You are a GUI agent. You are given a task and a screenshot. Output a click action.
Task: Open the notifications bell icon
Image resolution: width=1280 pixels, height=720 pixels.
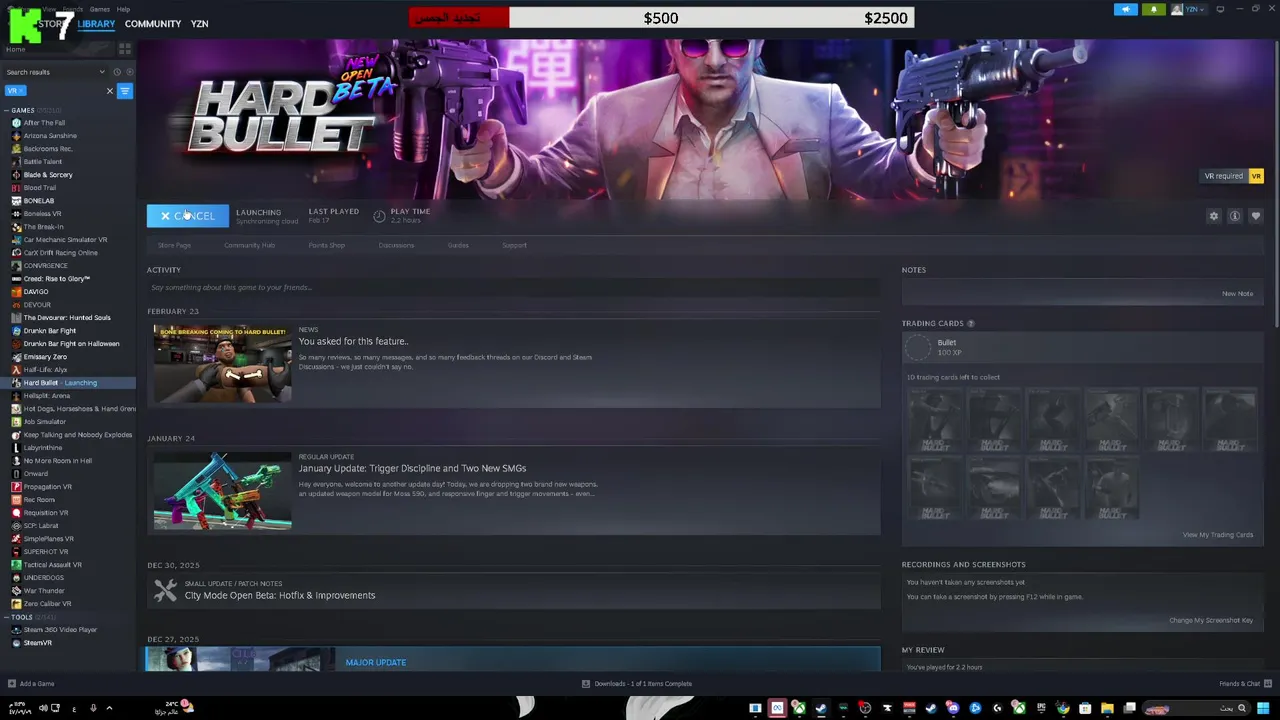[1153, 9]
